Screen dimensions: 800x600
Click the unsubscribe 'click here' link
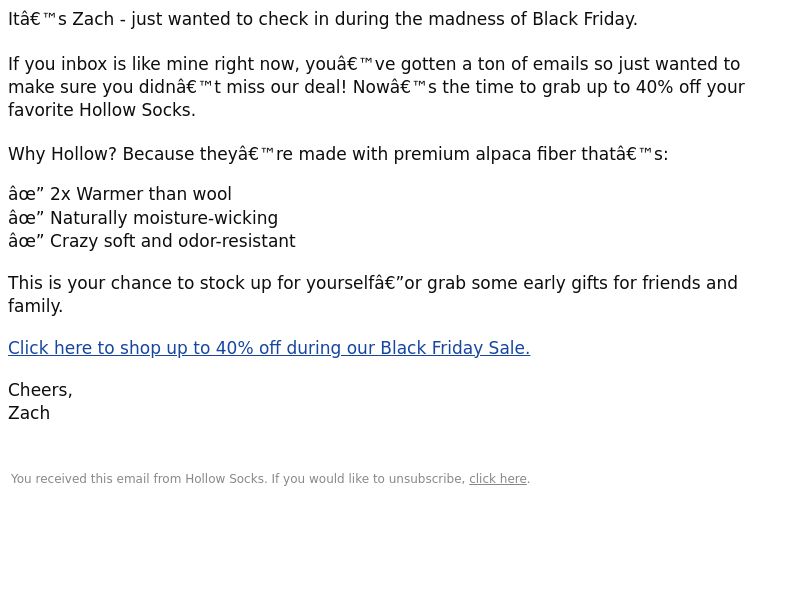tap(497, 479)
